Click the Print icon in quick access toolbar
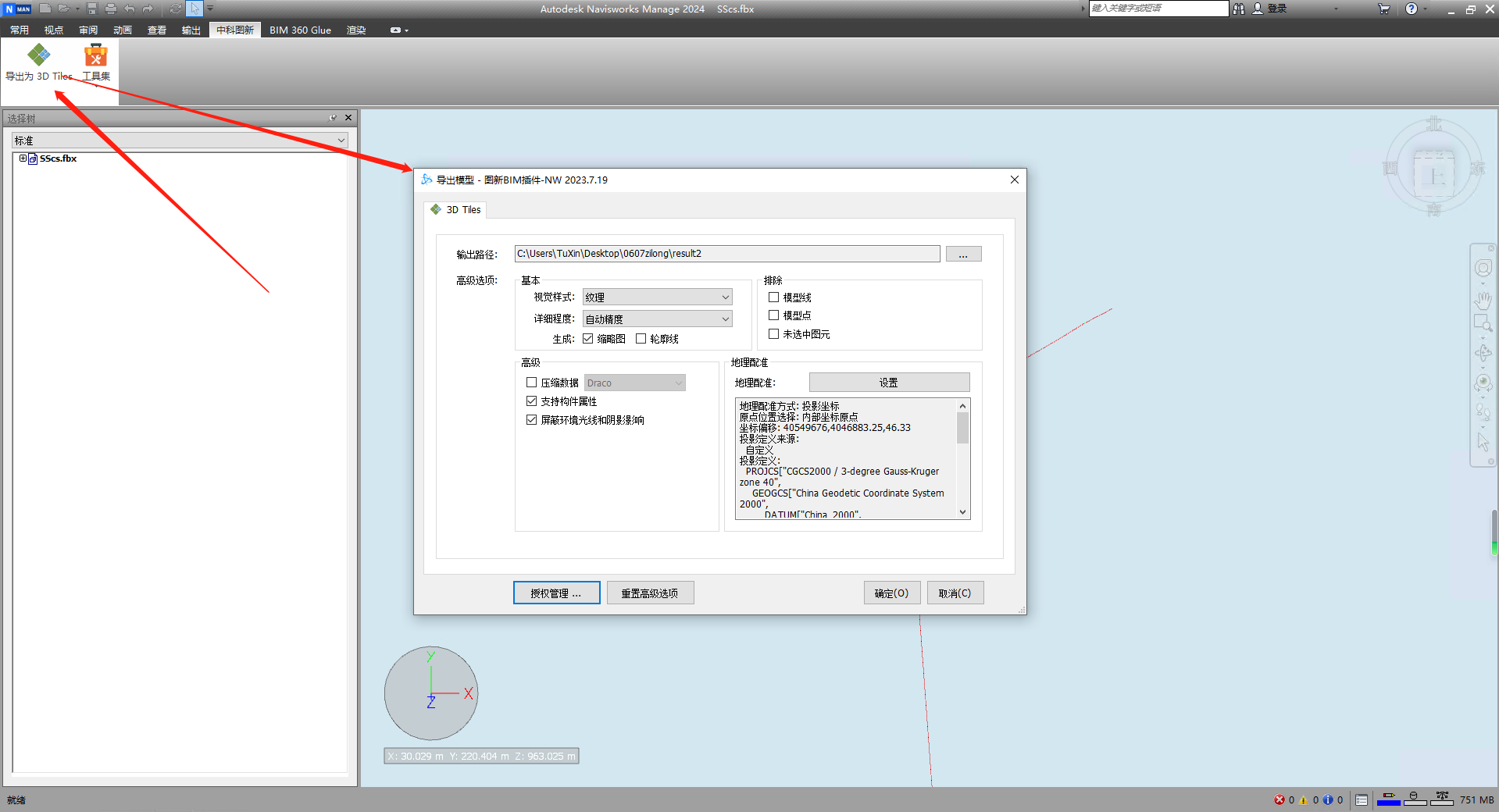This screenshot has width=1499, height=812. tap(110, 9)
